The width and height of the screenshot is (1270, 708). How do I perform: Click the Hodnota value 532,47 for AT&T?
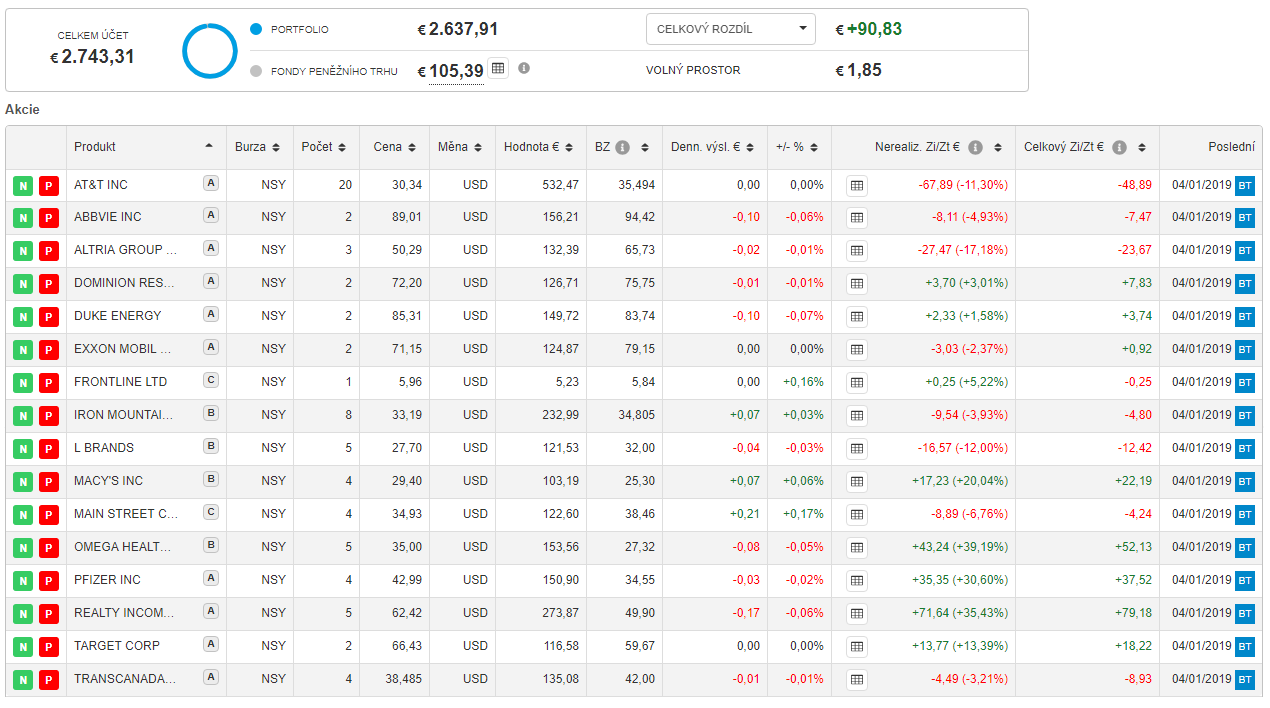(560, 185)
